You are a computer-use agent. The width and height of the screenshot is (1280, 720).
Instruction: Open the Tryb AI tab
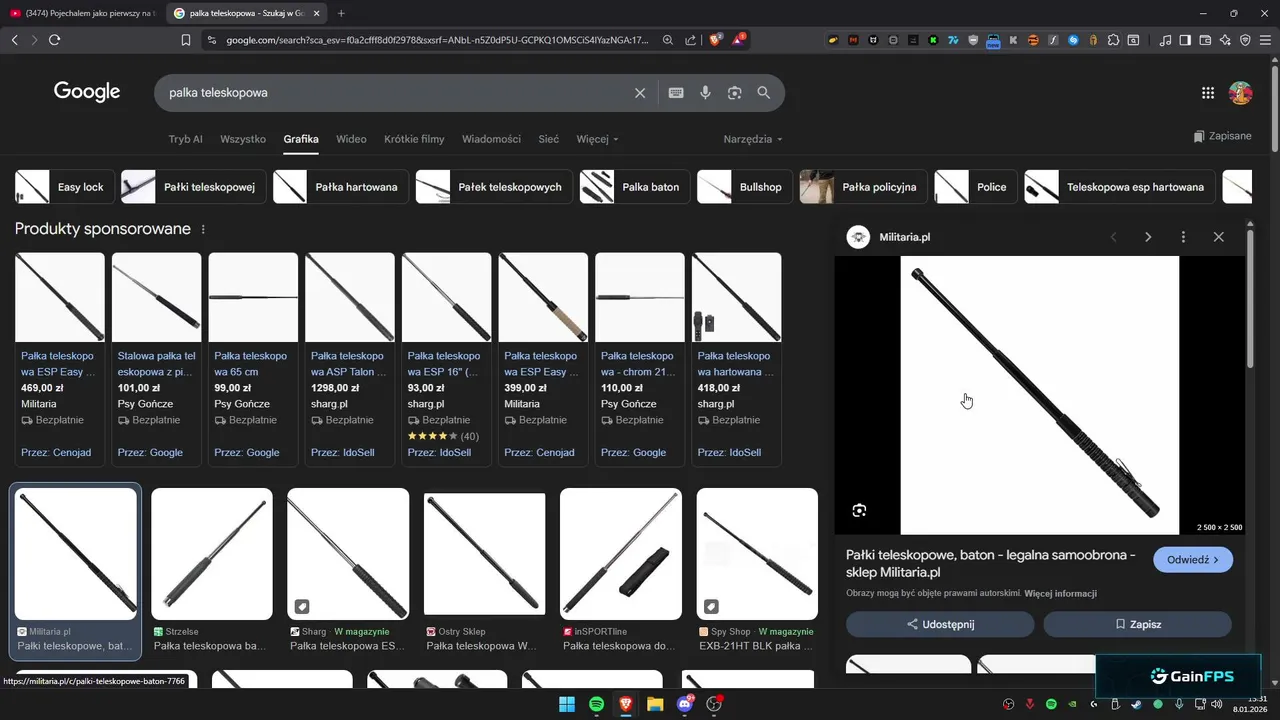tap(186, 139)
